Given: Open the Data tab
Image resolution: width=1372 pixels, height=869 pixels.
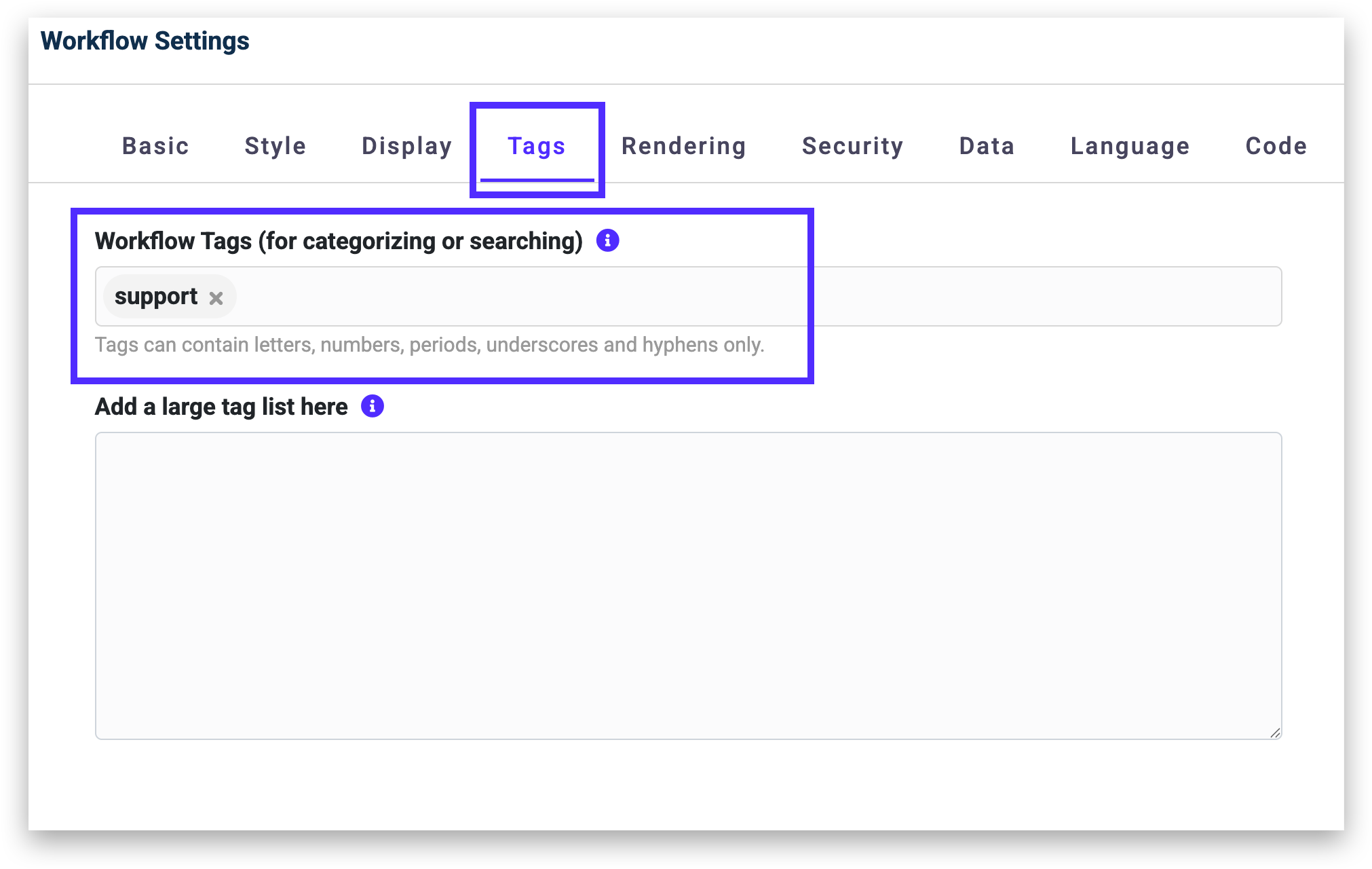Looking at the screenshot, I should [x=987, y=146].
